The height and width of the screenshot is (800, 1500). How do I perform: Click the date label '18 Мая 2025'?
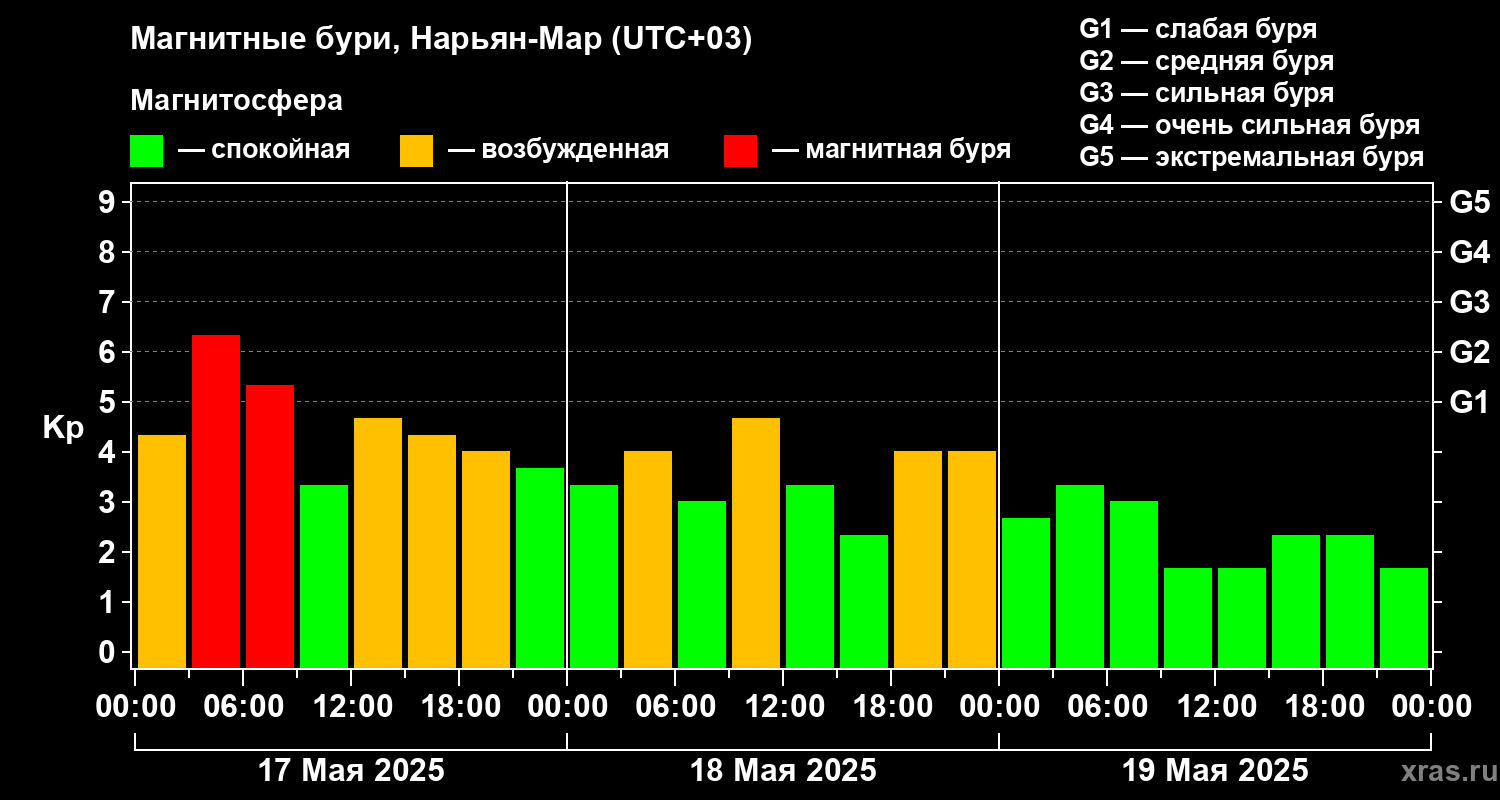coord(783,771)
